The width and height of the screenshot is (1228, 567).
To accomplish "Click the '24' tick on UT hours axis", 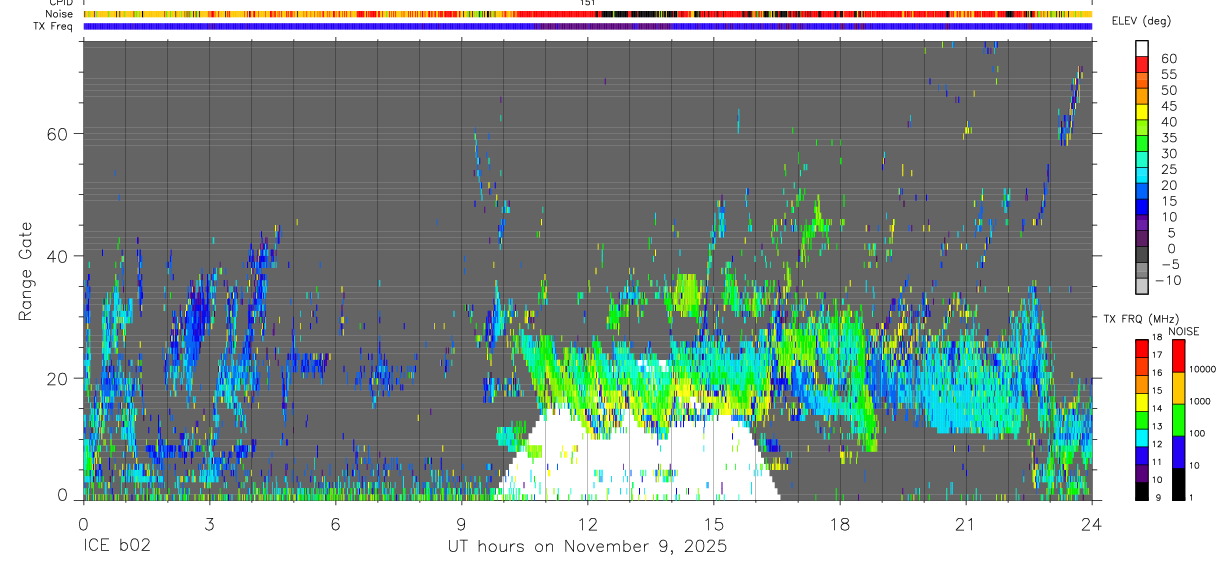I will [x=1091, y=524].
